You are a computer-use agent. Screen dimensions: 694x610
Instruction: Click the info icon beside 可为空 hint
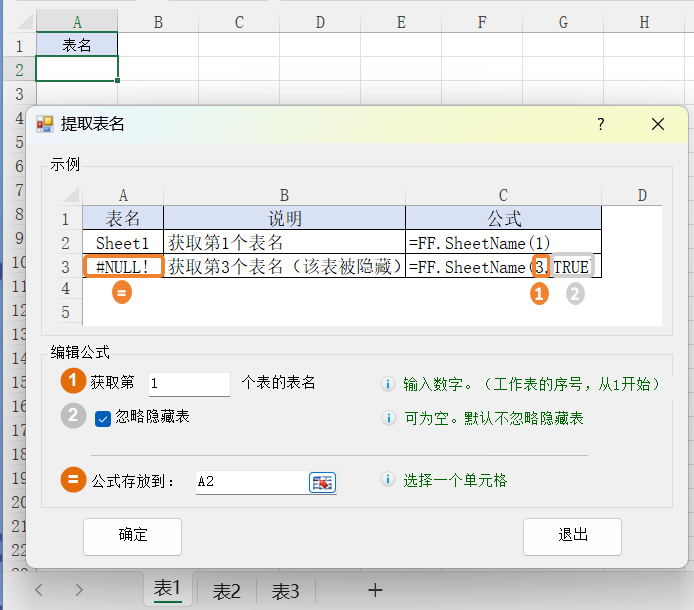(388, 418)
